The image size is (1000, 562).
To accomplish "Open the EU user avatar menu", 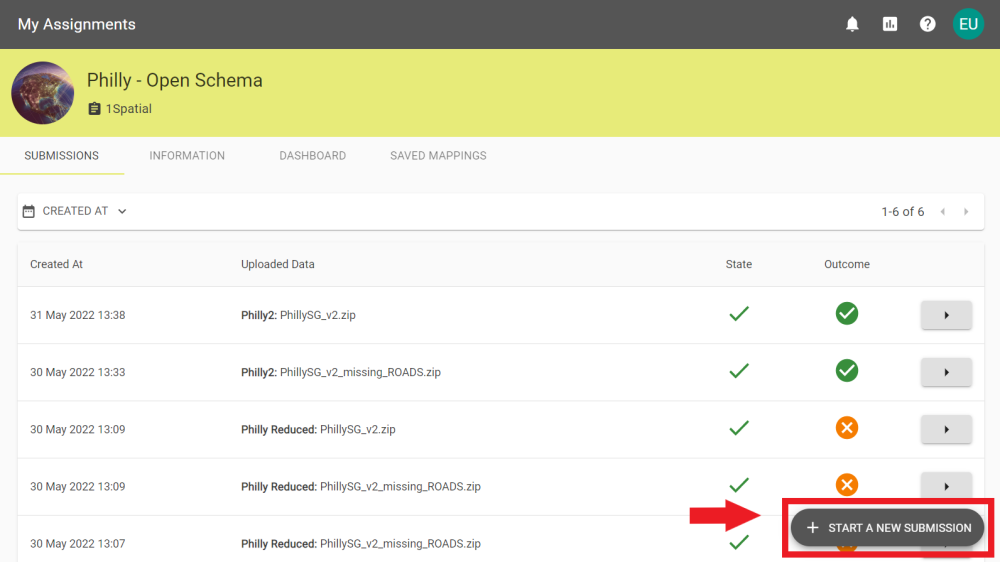I will 968,24.
